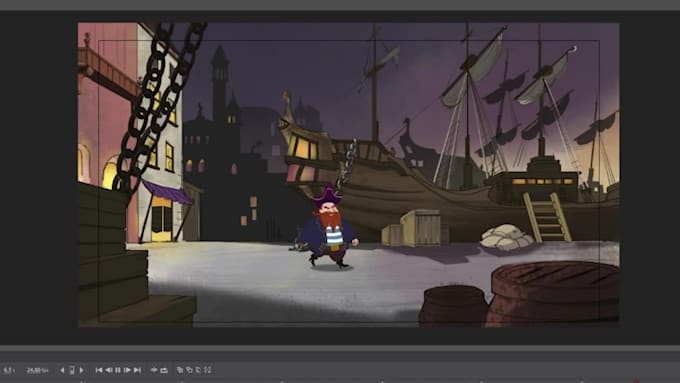Go to previous keyframe arrow

pos(62,370)
